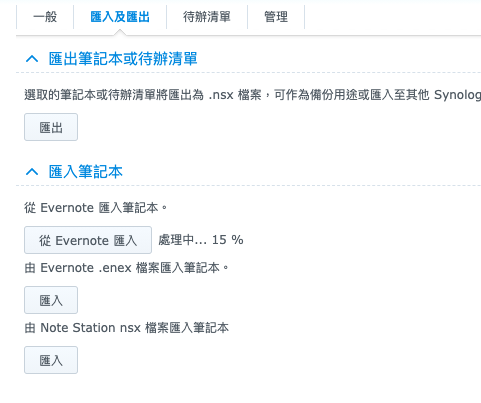Toggle the 匯出筆記本或待辦清單 section title
This screenshot has width=481, height=403.
pyautogui.click(x=123, y=59)
